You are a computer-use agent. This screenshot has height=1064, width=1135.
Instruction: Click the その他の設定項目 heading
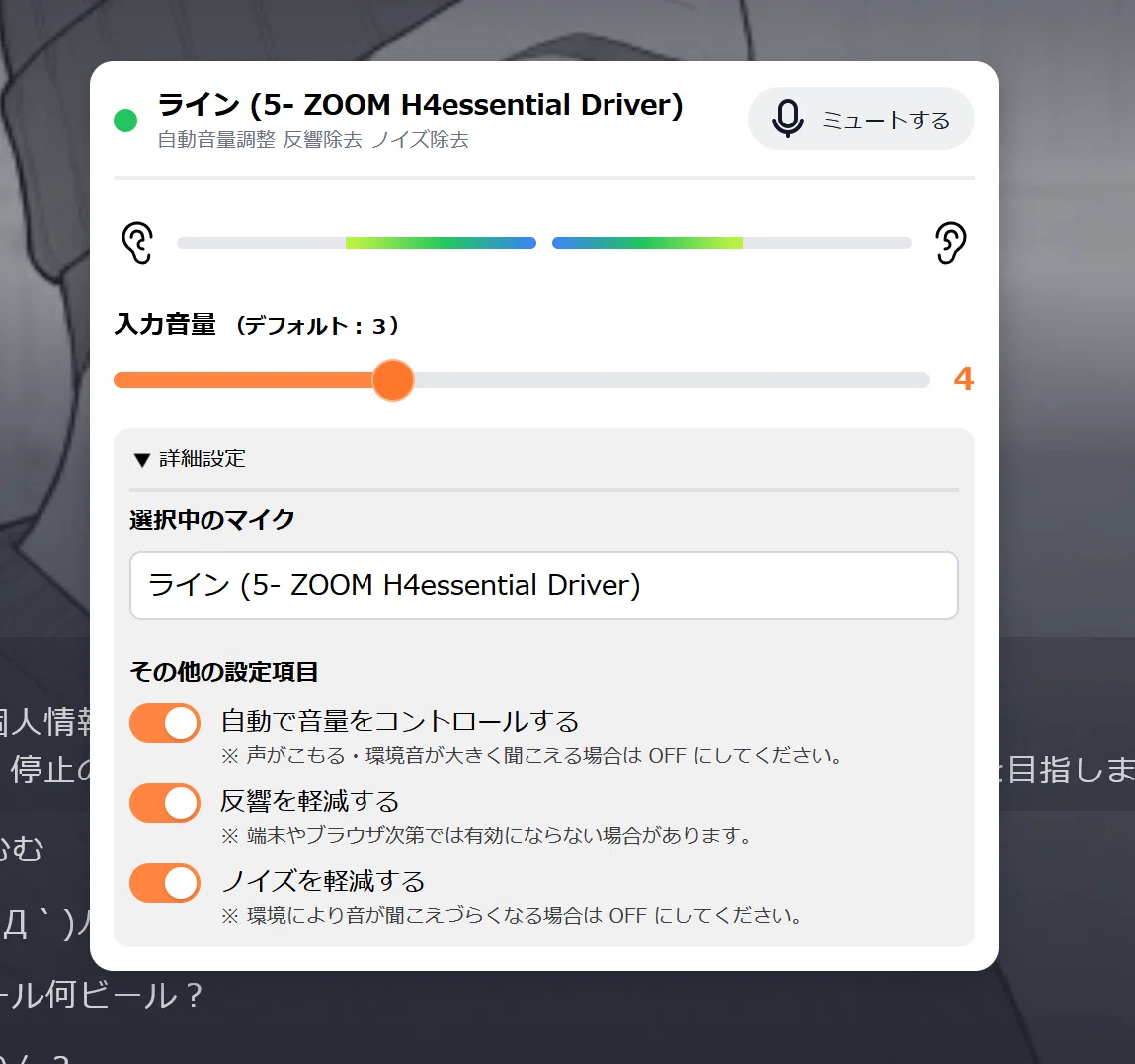click(223, 672)
